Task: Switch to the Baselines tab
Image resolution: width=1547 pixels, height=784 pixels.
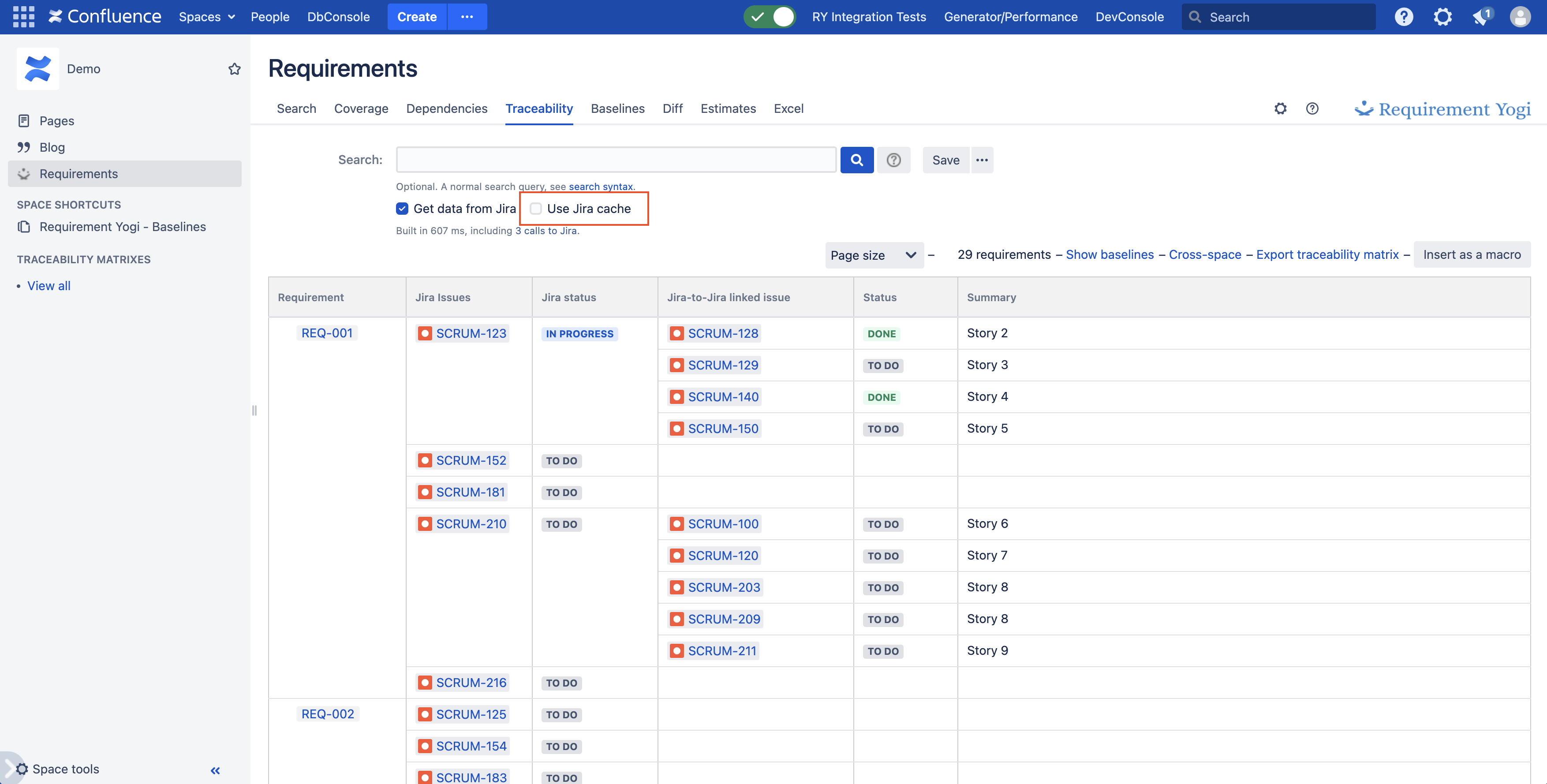Action: [617, 108]
